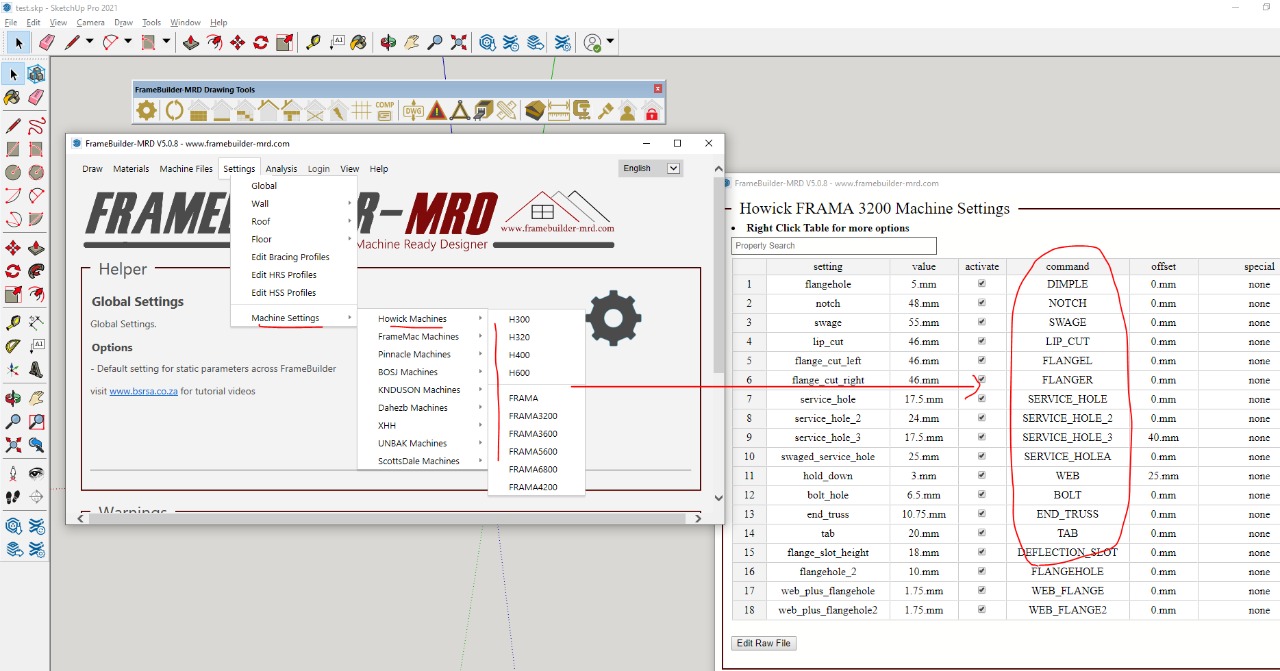Click the red padlock house icon in Drawing Tools
This screenshot has width=1280, height=671.
(x=652, y=111)
